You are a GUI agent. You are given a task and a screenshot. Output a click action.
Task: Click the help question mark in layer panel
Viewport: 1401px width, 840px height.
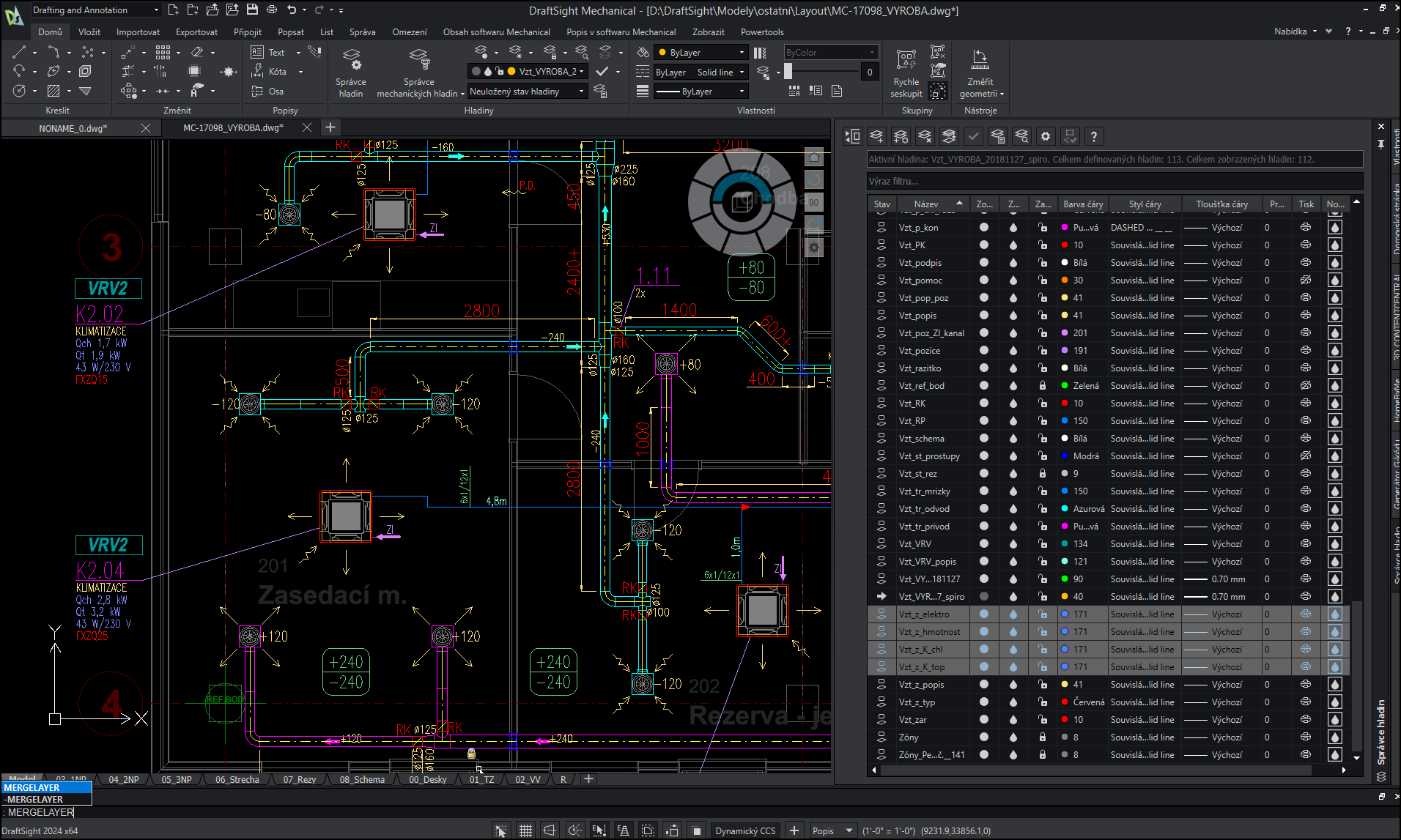pyautogui.click(x=1093, y=136)
